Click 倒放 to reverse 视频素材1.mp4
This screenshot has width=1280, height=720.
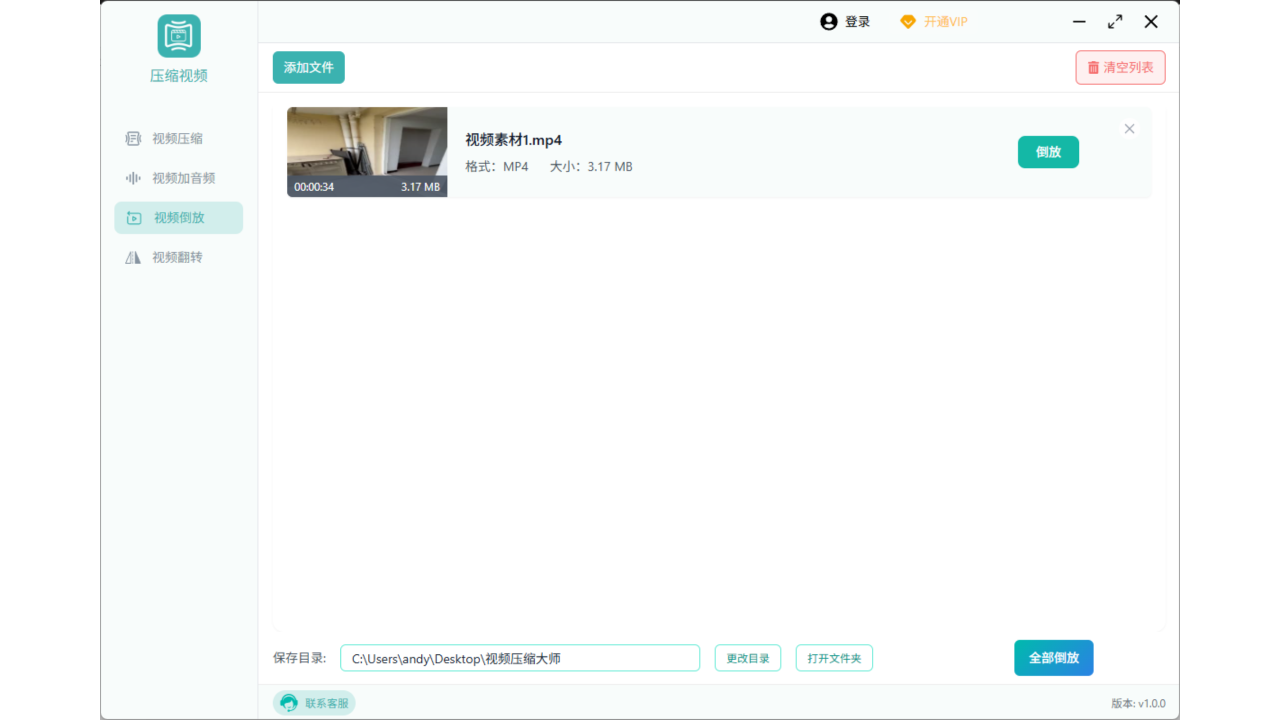click(x=1048, y=152)
